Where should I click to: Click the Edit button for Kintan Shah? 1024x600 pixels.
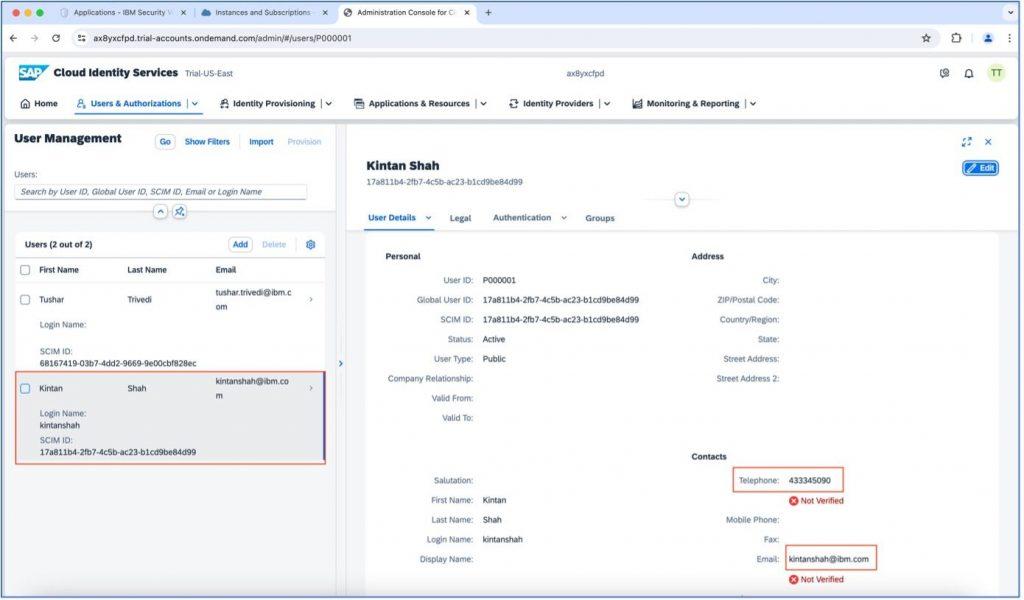click(980, 168)
